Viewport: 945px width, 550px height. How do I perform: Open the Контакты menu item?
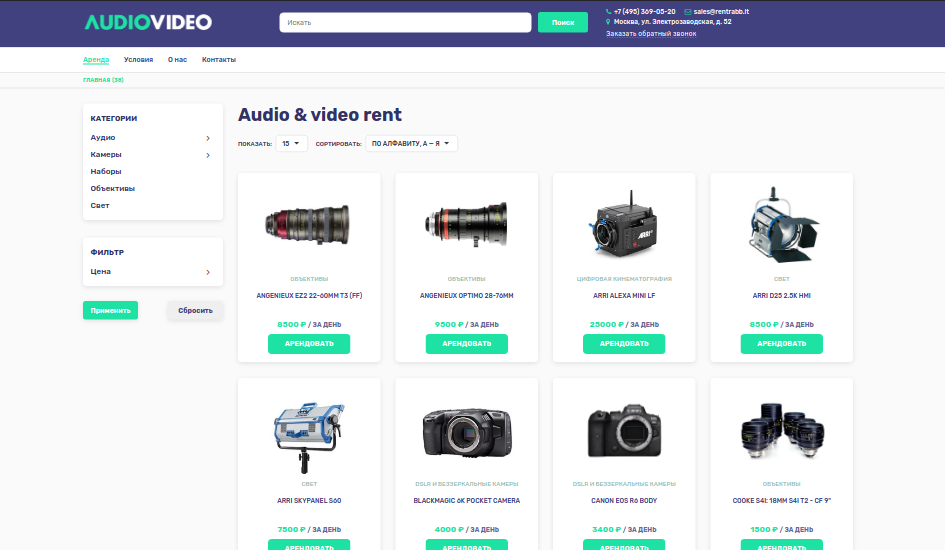pos(219,60)
